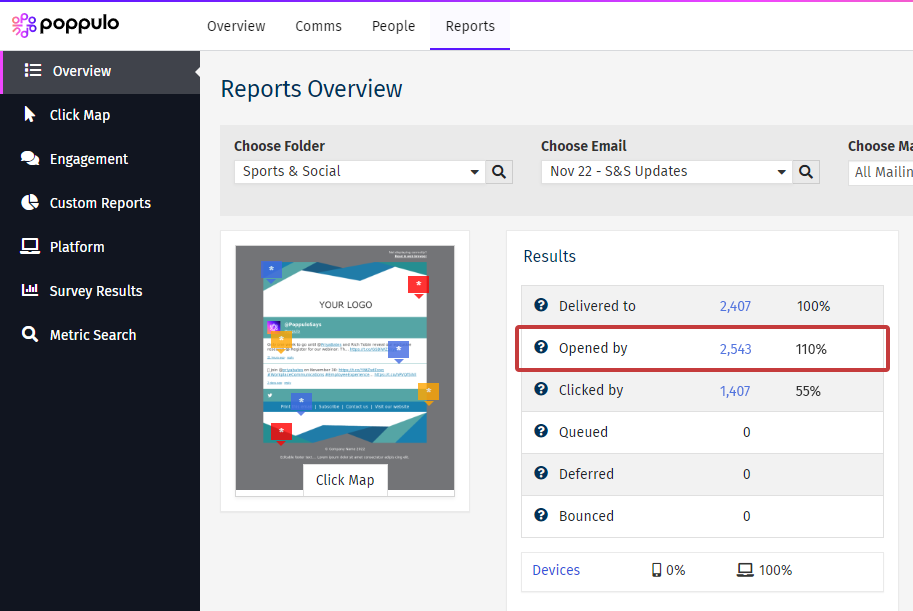Image resolution: width=913 pixels, height=611 pixels.
Task: Open Platform reports in sidebar
Action: tap(77, 247)
